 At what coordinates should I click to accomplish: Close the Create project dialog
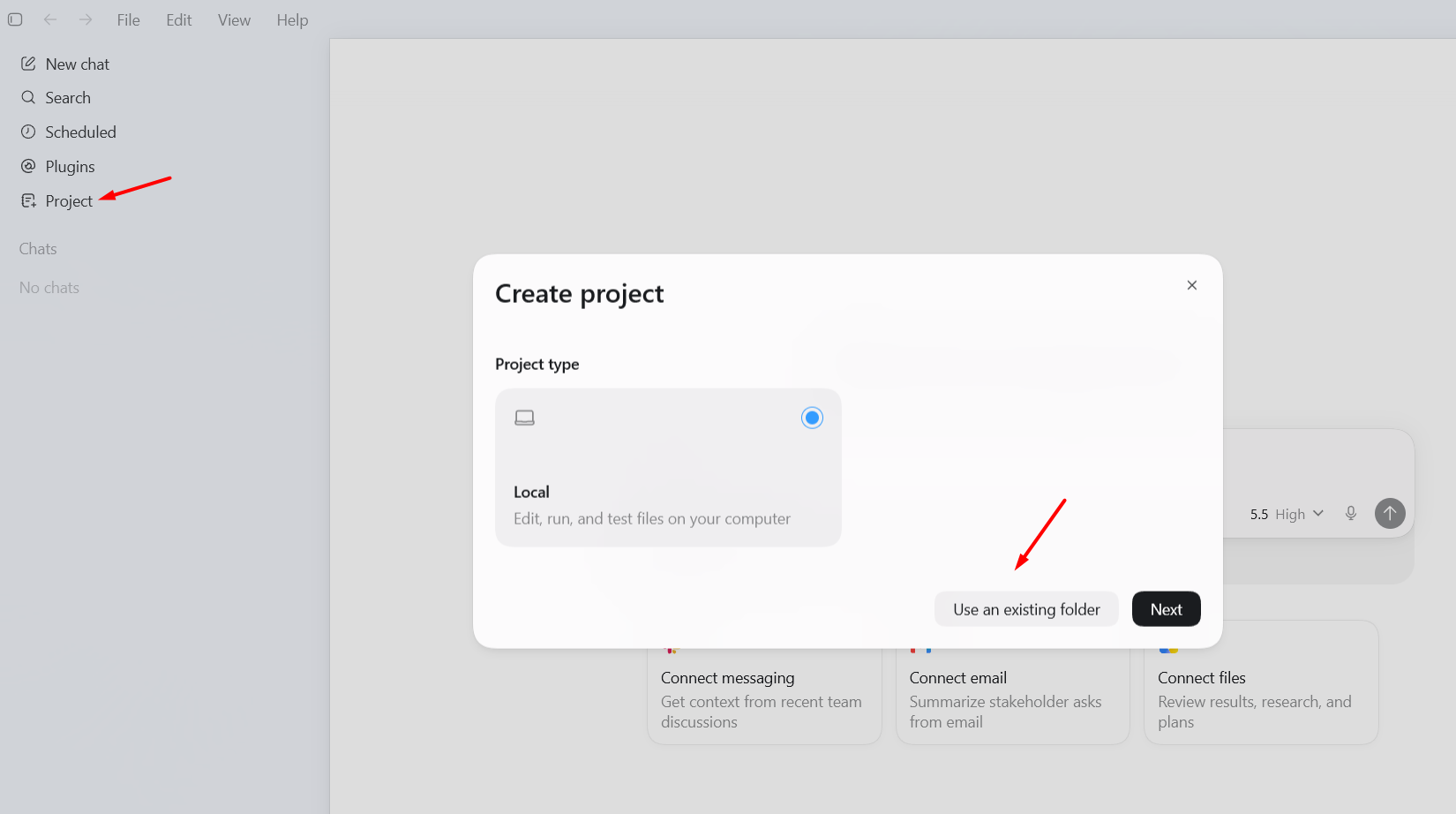click(x=1192, y=285)
